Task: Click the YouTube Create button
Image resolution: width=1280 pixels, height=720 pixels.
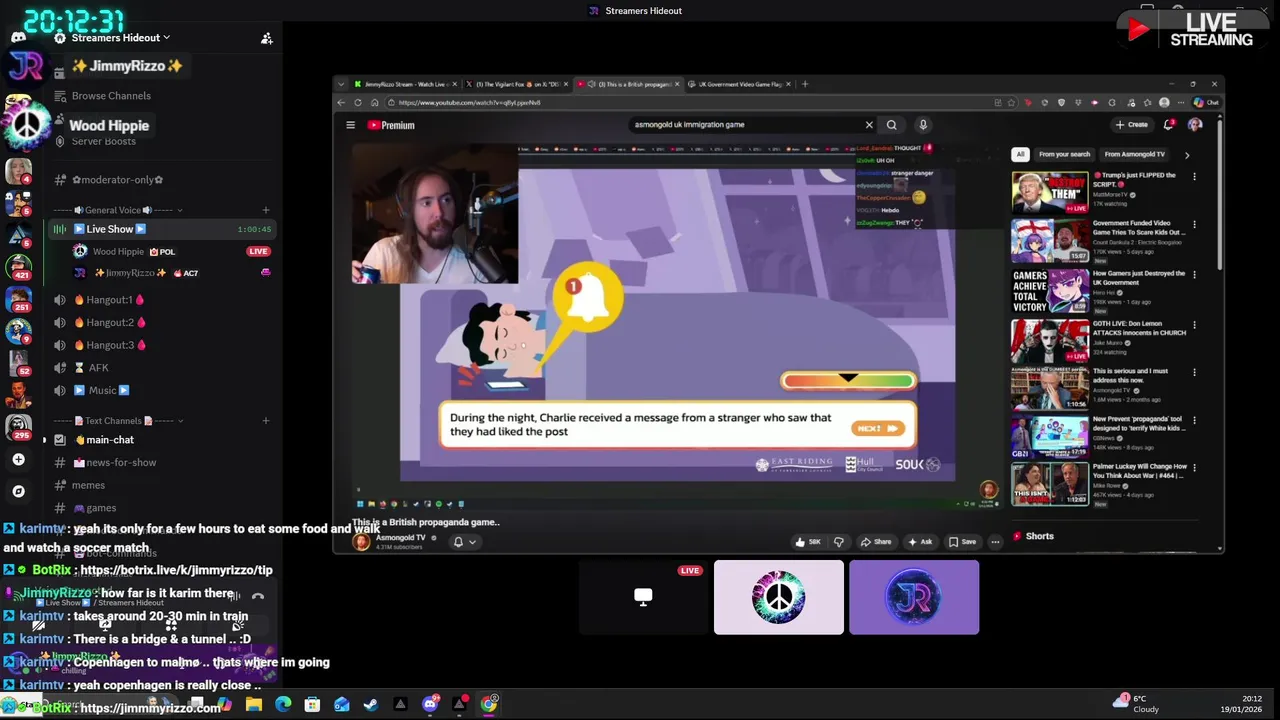Action: pos(1132,125)
